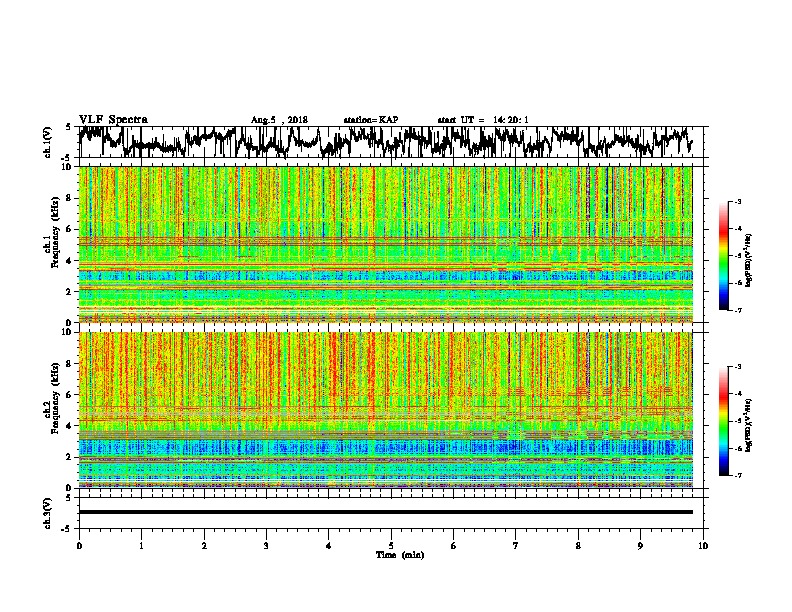This screenshot has width=792, height=612.
Task: Click the "-3" label on ch.2 color scale
Action: [737, 367]
